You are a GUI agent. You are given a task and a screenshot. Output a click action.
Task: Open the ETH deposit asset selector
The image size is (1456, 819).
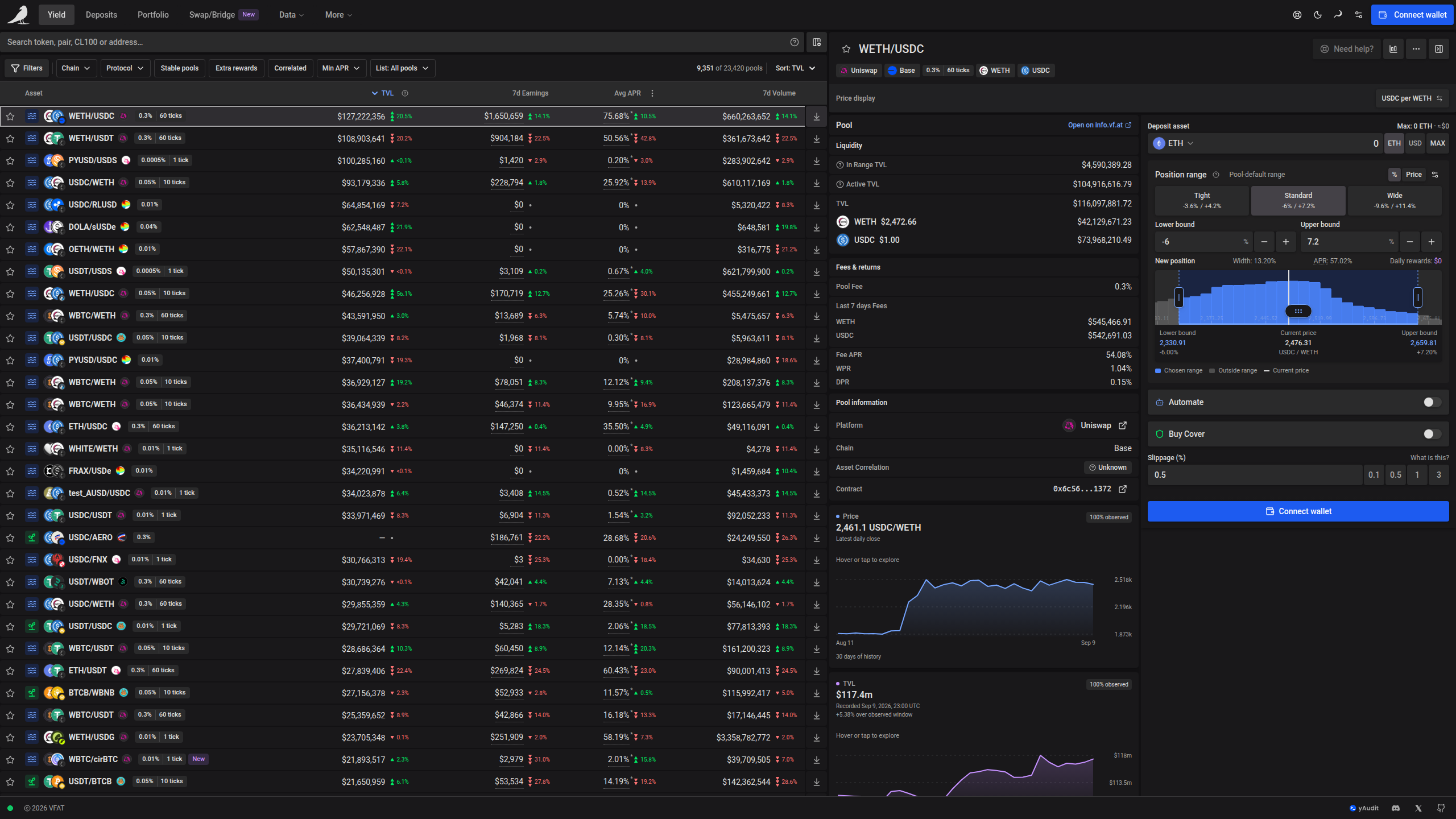(1173, 143)
